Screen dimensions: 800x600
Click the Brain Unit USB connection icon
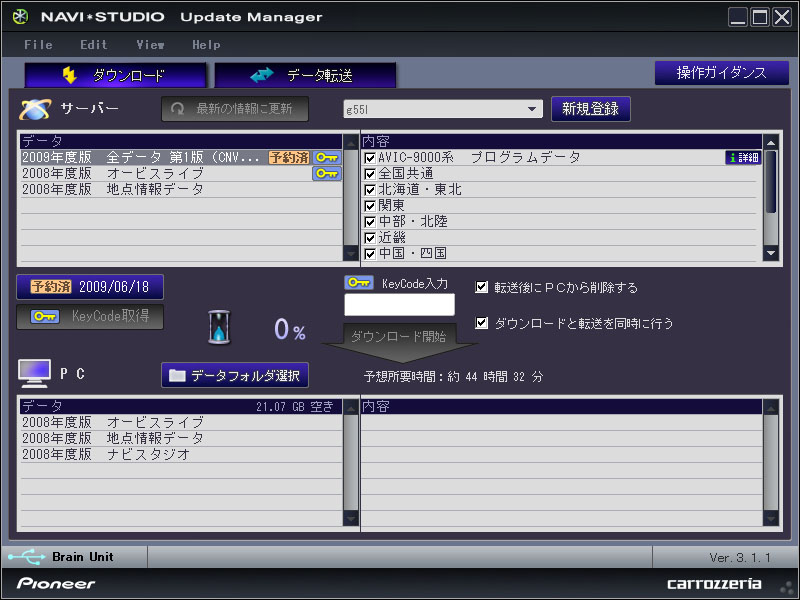(x=26, y=557)
